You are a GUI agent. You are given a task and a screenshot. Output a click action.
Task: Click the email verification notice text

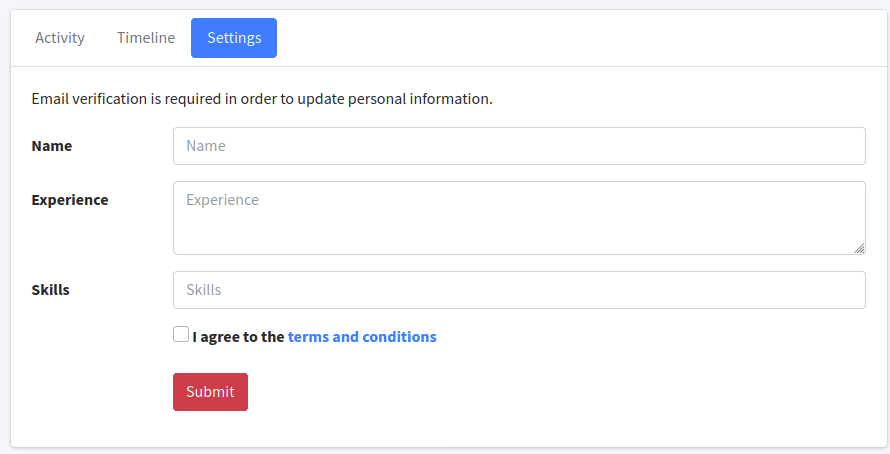tap(262, 99)
